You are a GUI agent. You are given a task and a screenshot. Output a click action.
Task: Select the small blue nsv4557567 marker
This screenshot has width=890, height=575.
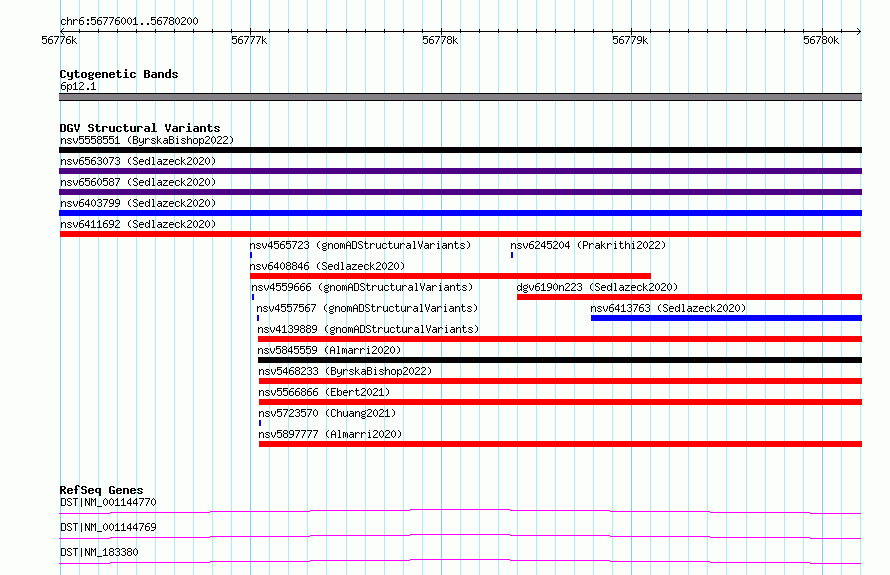click(258, 318)
